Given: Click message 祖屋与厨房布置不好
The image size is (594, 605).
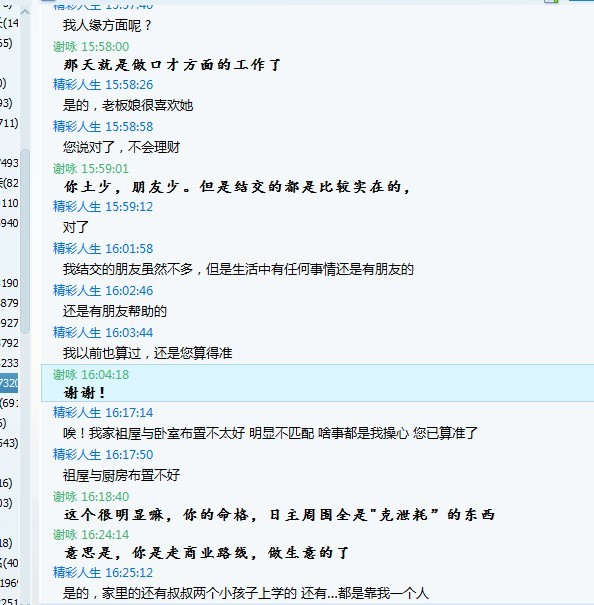Looking at the screenshot, I should tap(121, 475).
